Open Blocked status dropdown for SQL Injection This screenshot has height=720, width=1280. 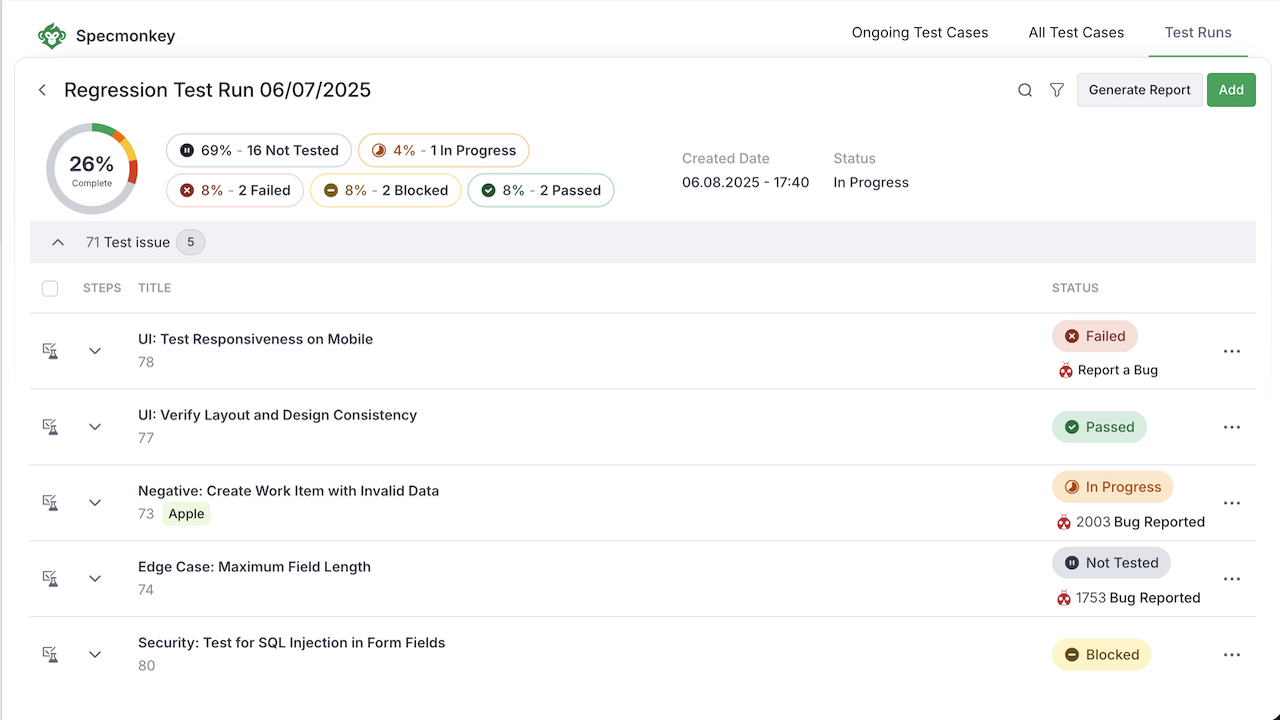[1102, 655]
